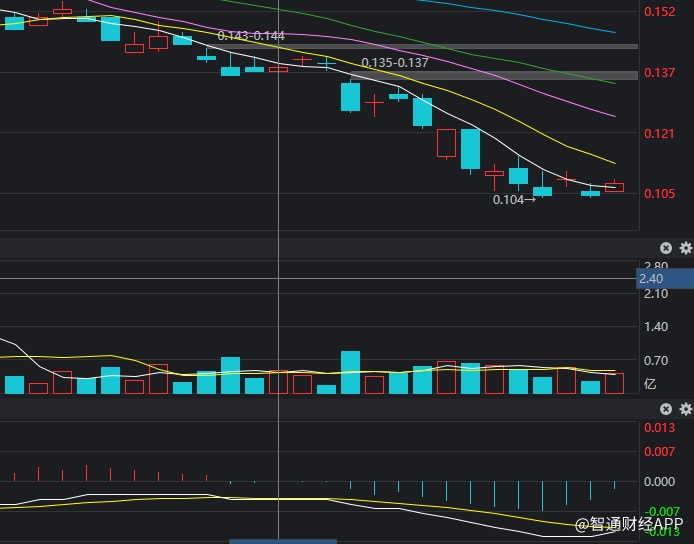The height and width of the screenshot is (544, 694).
Task: Open MACD panel settings gear
Action: pos(685,409)
